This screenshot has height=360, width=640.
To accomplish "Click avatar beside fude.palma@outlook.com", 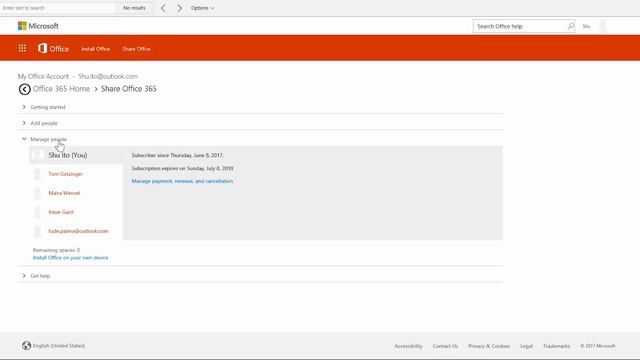I will pos(38,231).
